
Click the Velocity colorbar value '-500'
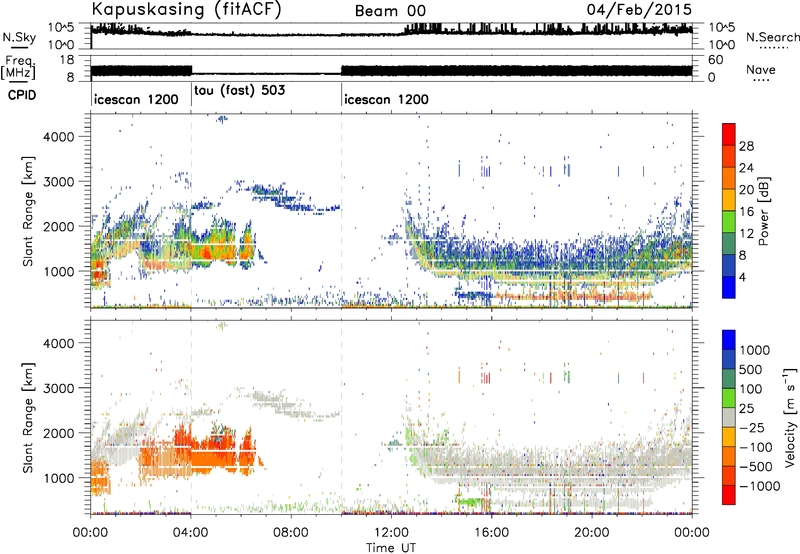[756, 466]
